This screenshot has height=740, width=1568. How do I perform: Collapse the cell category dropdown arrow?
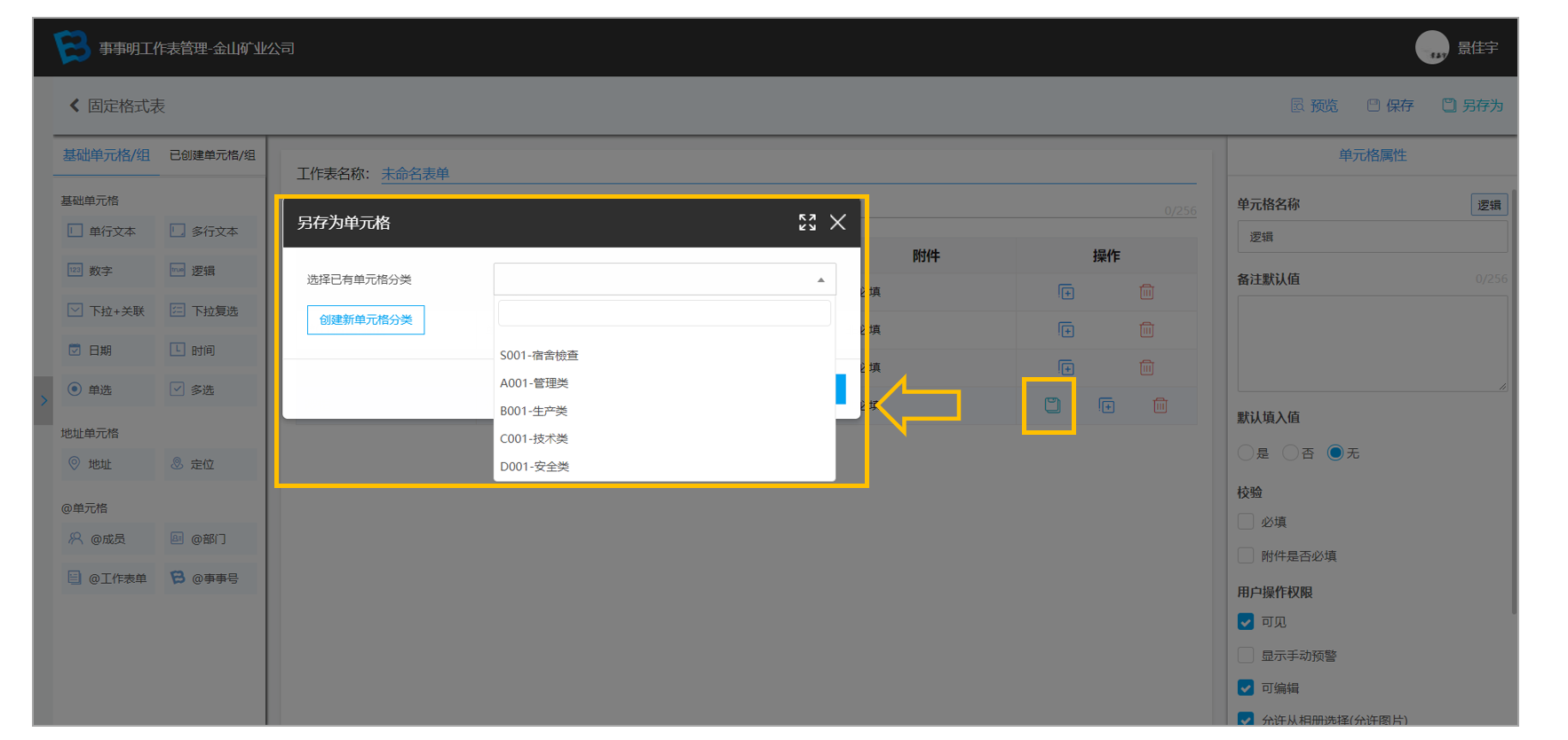click(820, 279)
